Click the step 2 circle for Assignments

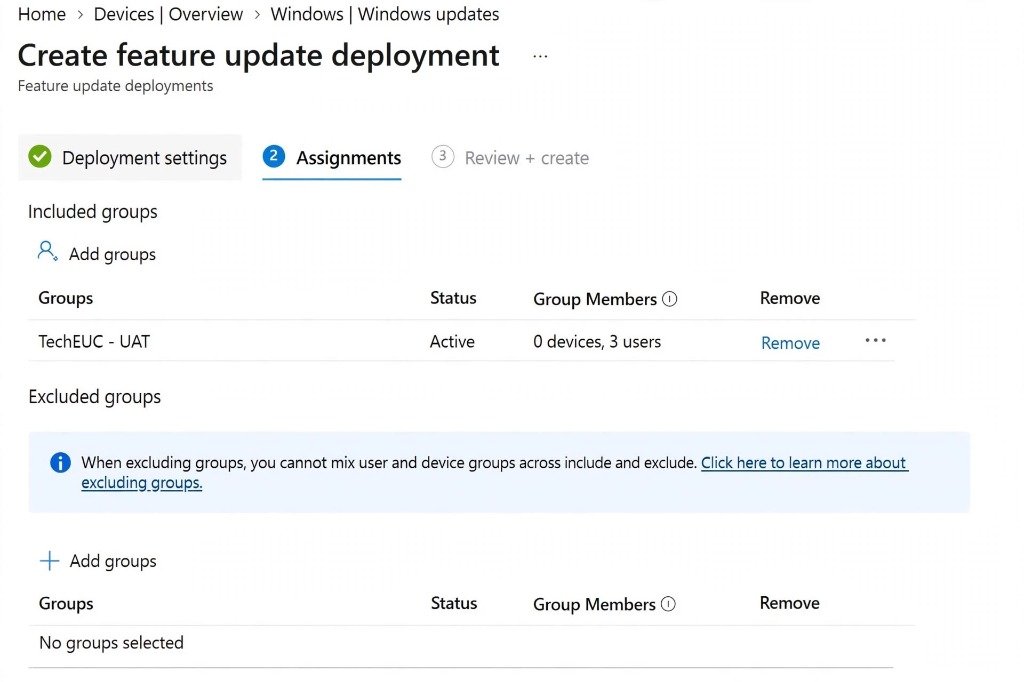(274, 156)
